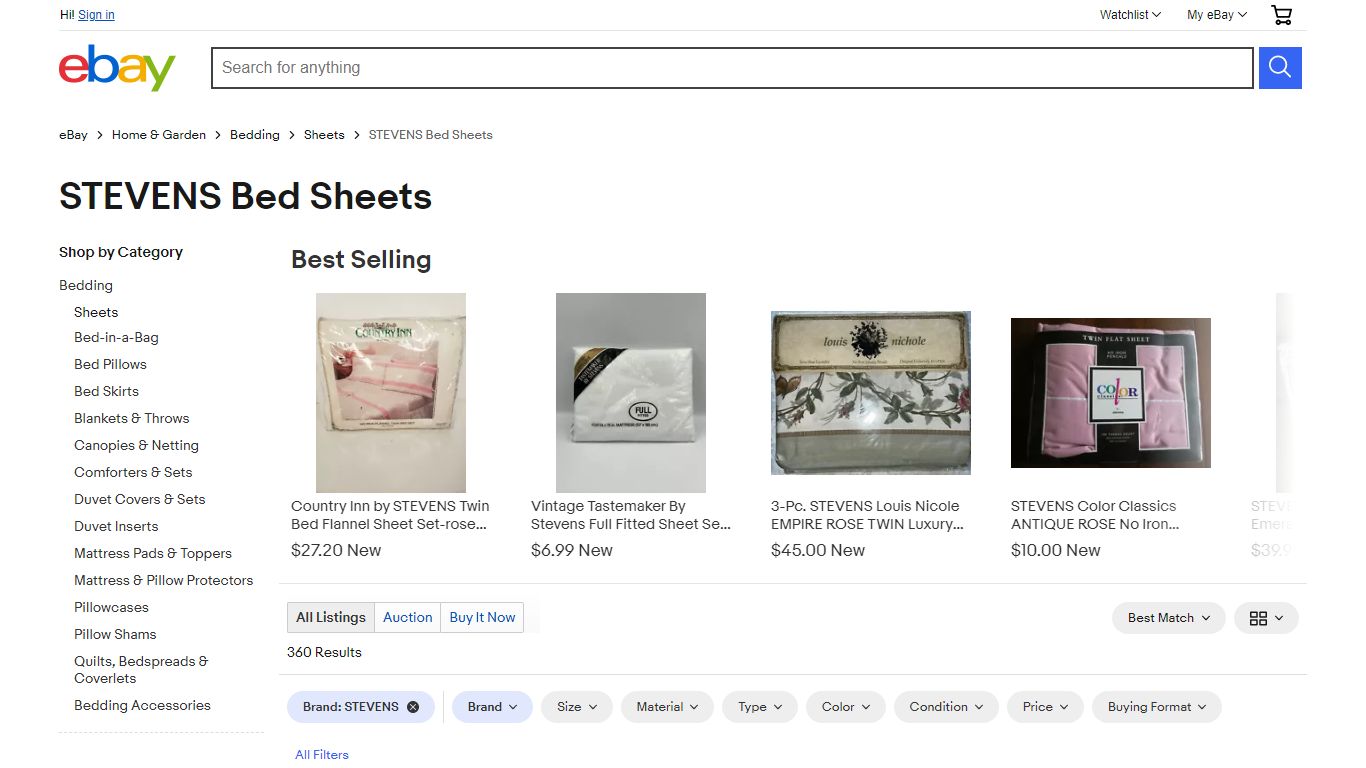The height and width of the screenshot is (768, 1366).
Task: Go to eBay breadcrumb link
Action: click(73, 135)
